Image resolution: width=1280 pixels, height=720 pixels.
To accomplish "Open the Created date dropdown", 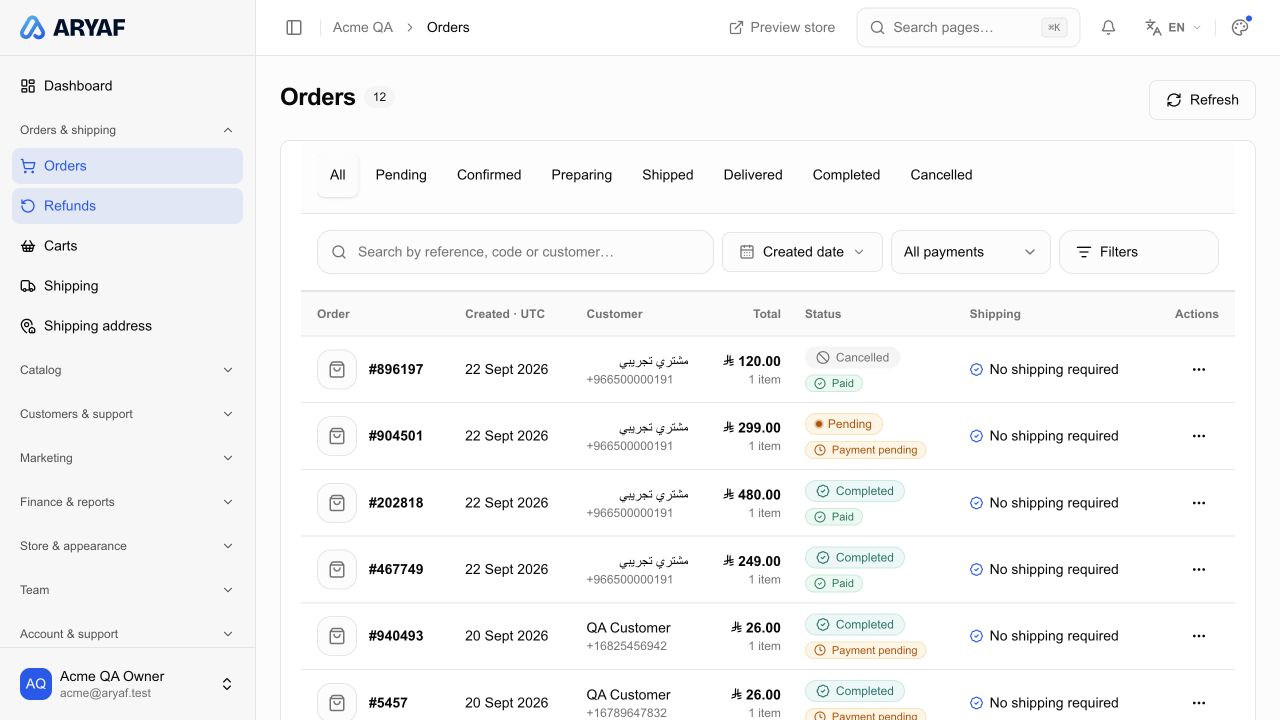I will (802, 252).
